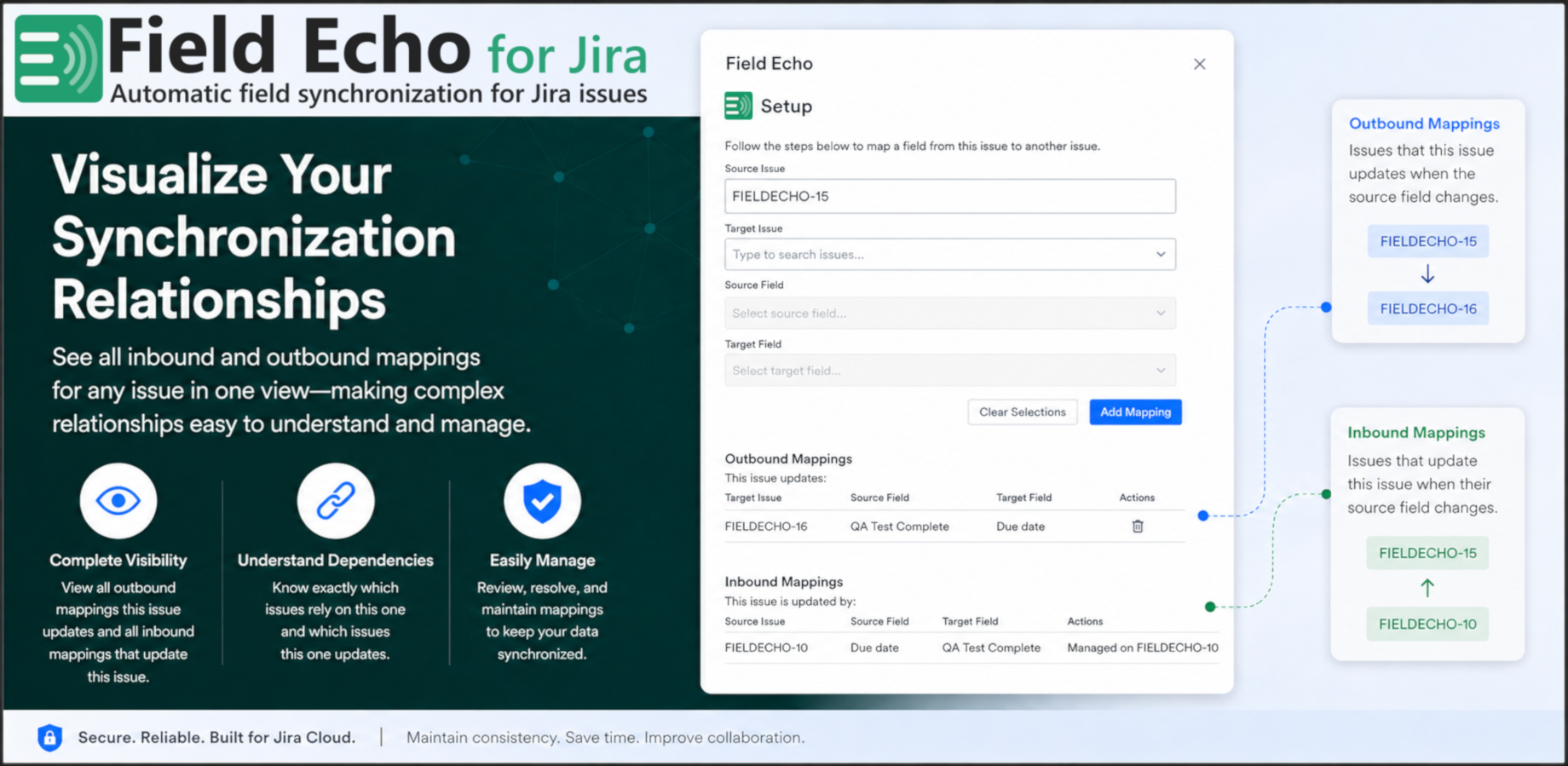Click the lock shield icon in footer
Screen dimensions: 1568x766
(x=50, y=737)
